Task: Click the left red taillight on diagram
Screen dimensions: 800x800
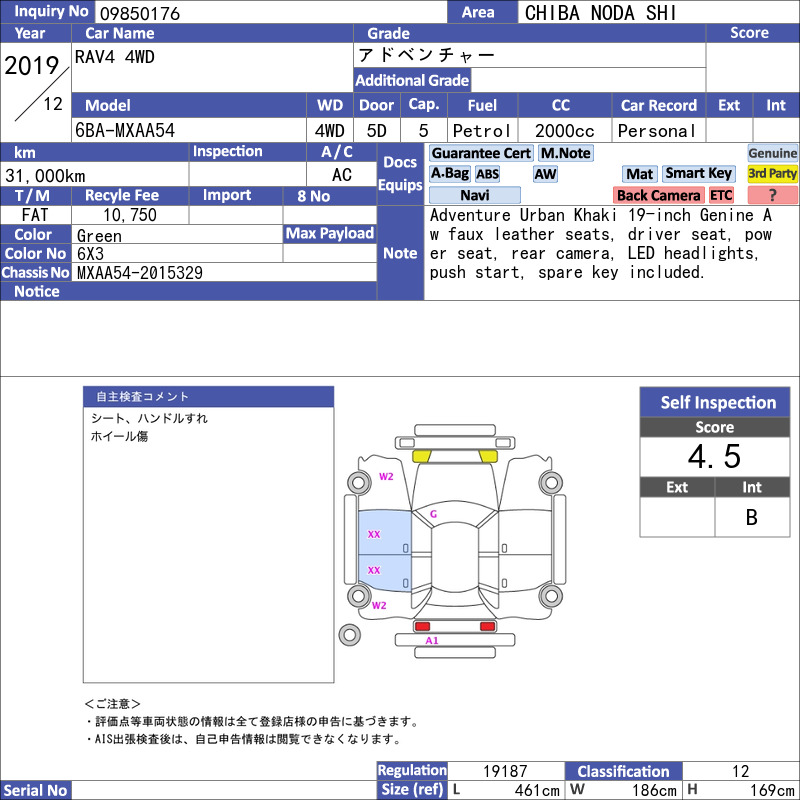Action: tap(422, 626)
